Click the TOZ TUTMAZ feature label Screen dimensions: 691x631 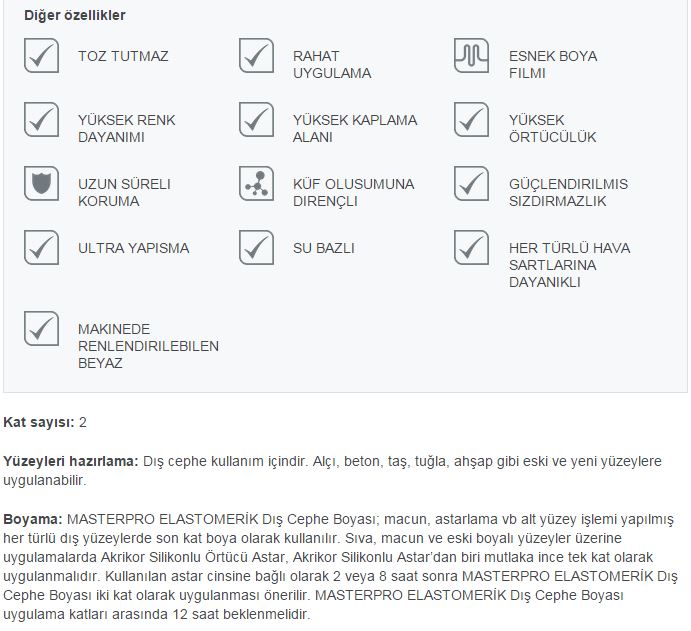click(x=123, y=56)
